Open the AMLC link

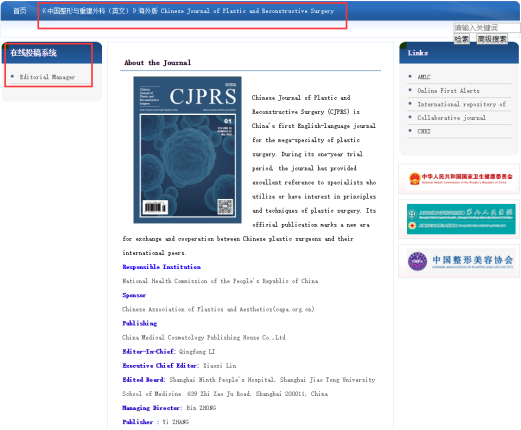424,77
